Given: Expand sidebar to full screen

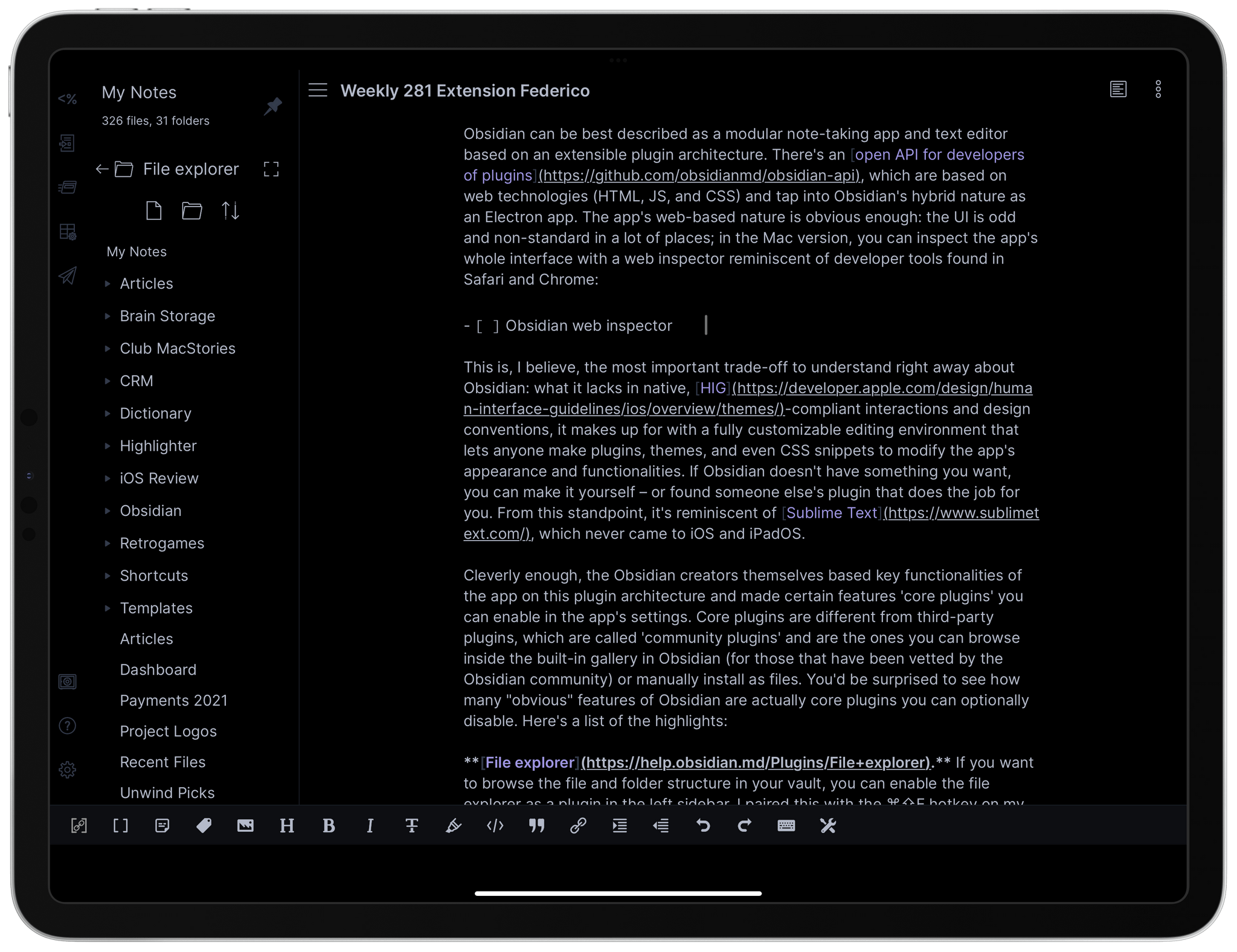Looking at the screenshot, I should (271, 169).
